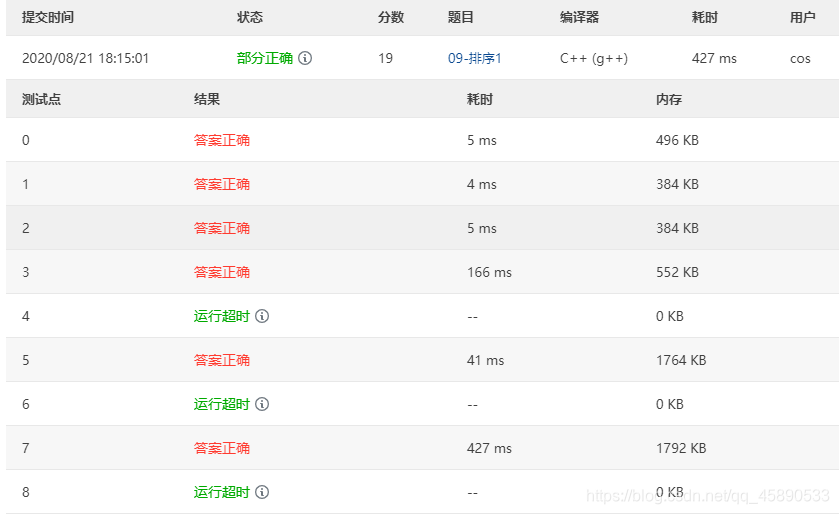The width and height of the screenshot is (839, 514).
Task: Click 5 ms time in test point 0 row
Action: pos(482,140)
